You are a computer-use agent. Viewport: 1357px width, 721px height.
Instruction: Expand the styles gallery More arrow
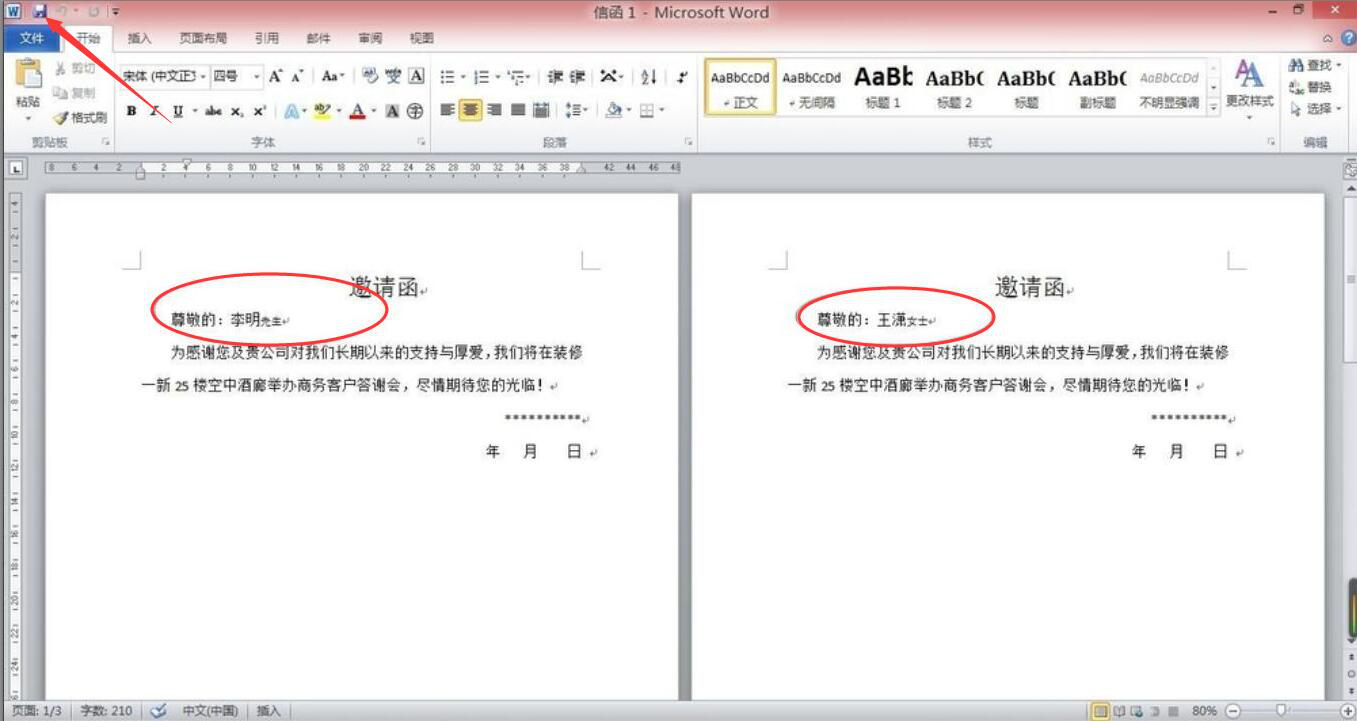(x=1214, y=109)
